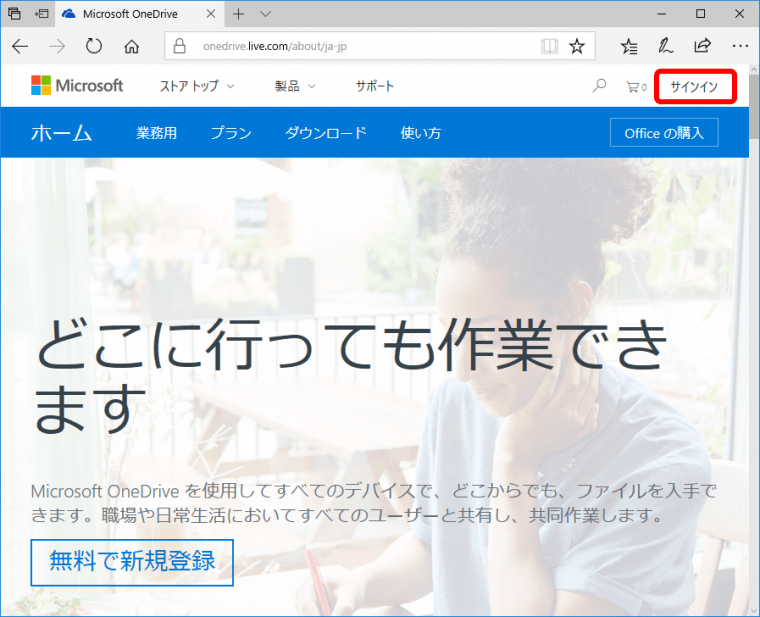Expand the 製品 dropdown menu
The height and width of the screenshot is (617, 760).
click(295, 86)
